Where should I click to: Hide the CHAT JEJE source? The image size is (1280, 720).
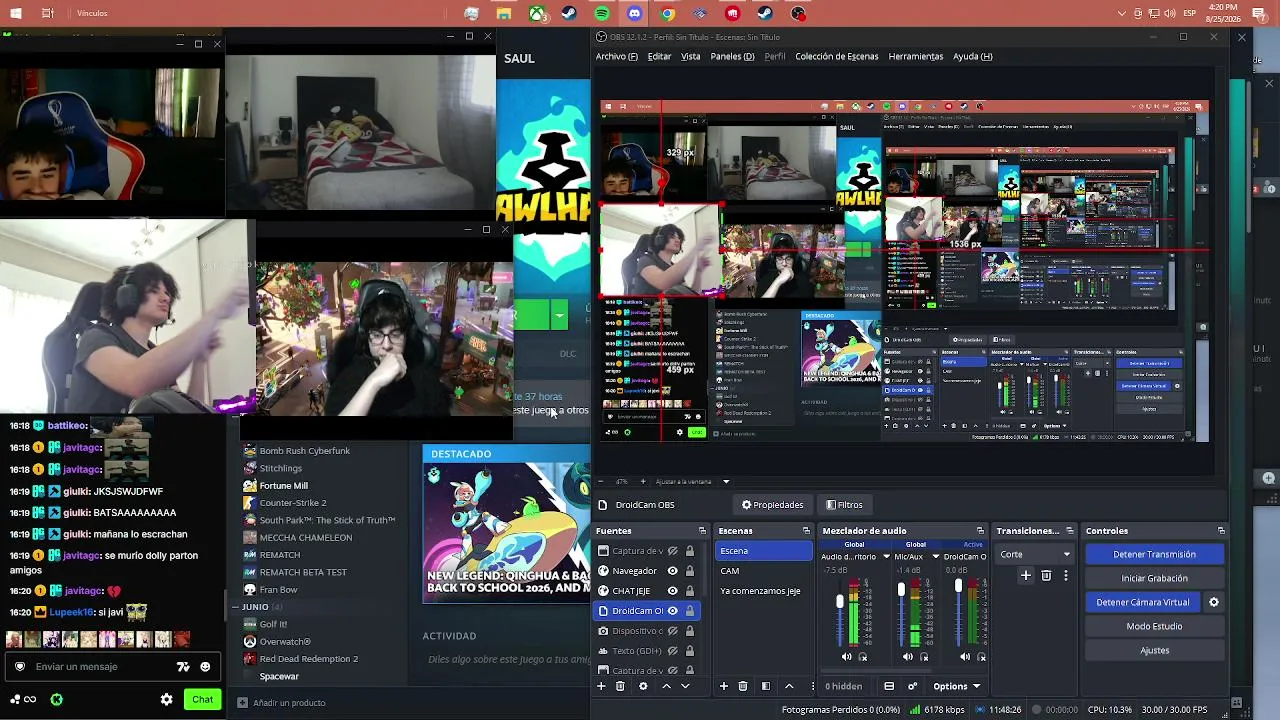[672, 591]
